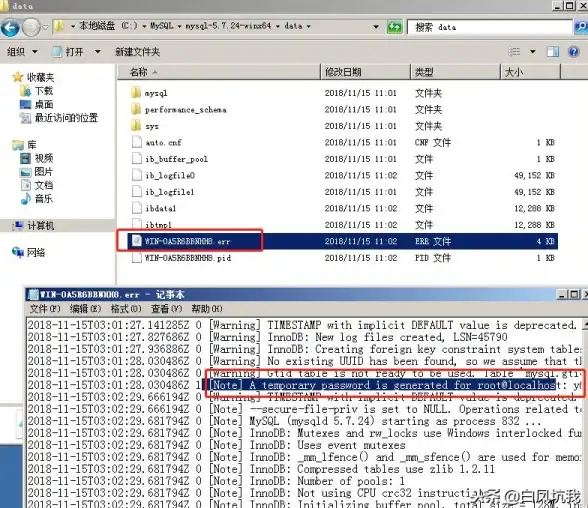This screenshot has width=588, height=508.
Task: Click the 打开 toolbar button
Action: (x=68, y=51)
